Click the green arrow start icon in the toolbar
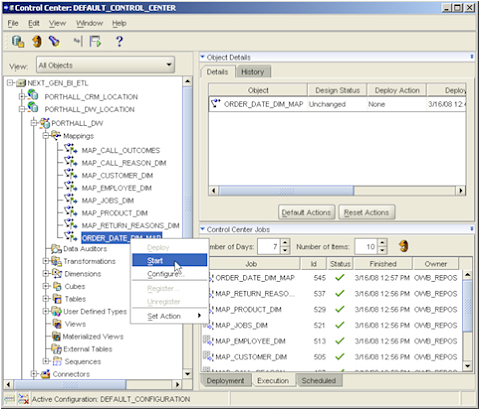480x410 pixels. 95,41
